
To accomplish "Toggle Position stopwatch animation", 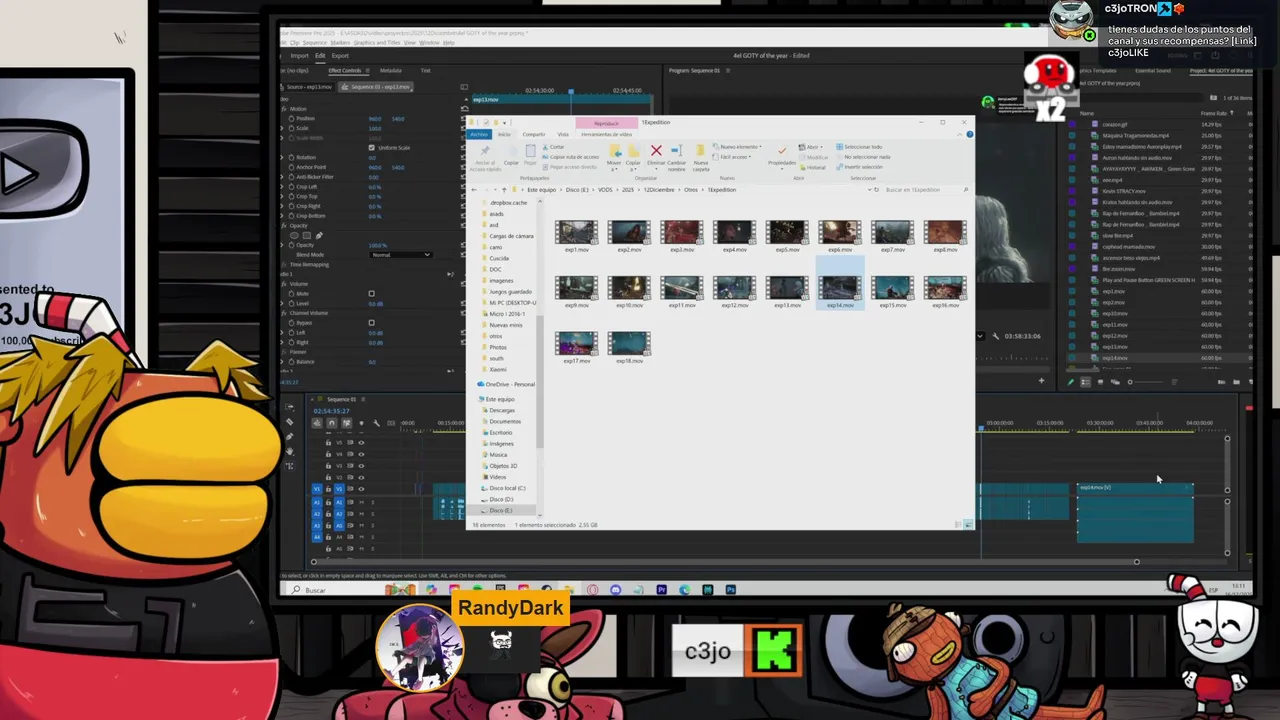I will (291, 118).
